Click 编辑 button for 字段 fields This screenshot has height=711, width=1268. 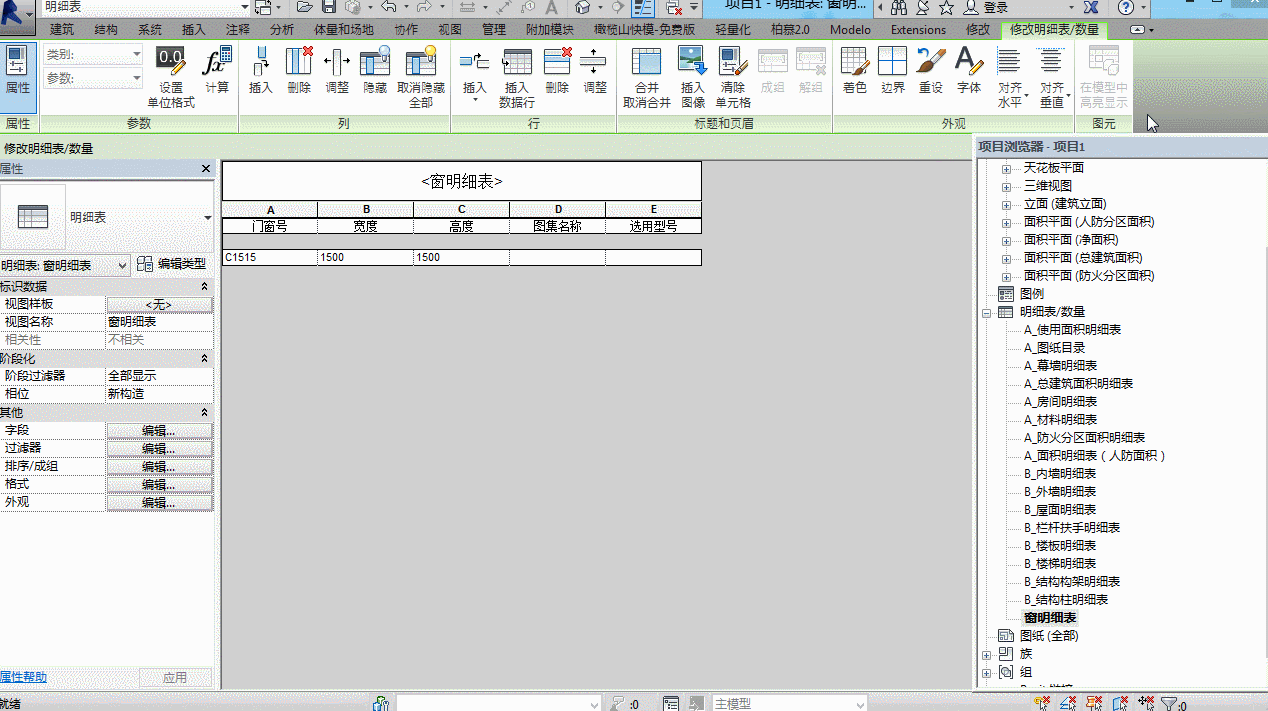160,430
